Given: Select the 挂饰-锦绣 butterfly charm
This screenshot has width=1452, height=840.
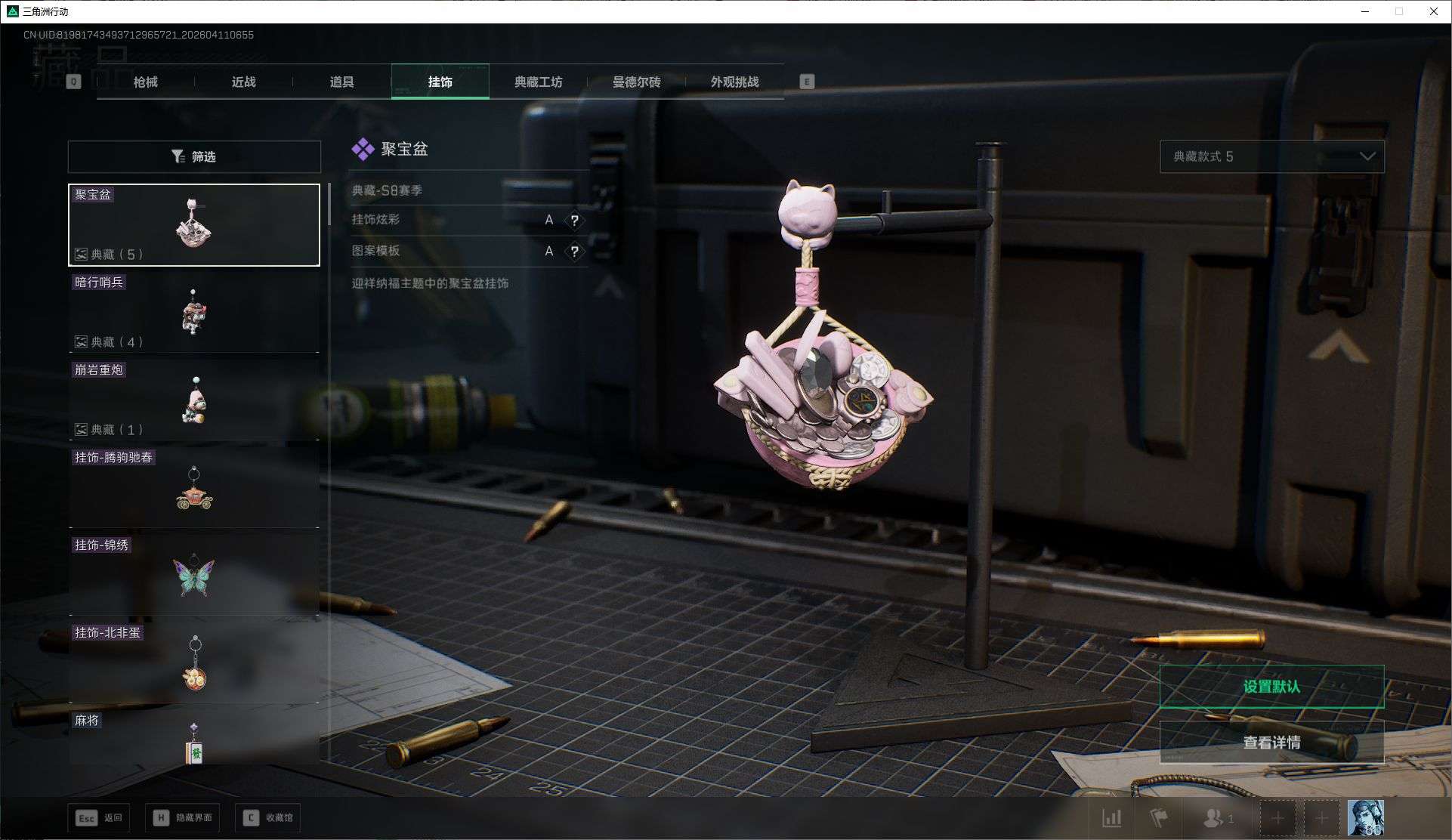Looking at the screenshot, I should 194,576.
